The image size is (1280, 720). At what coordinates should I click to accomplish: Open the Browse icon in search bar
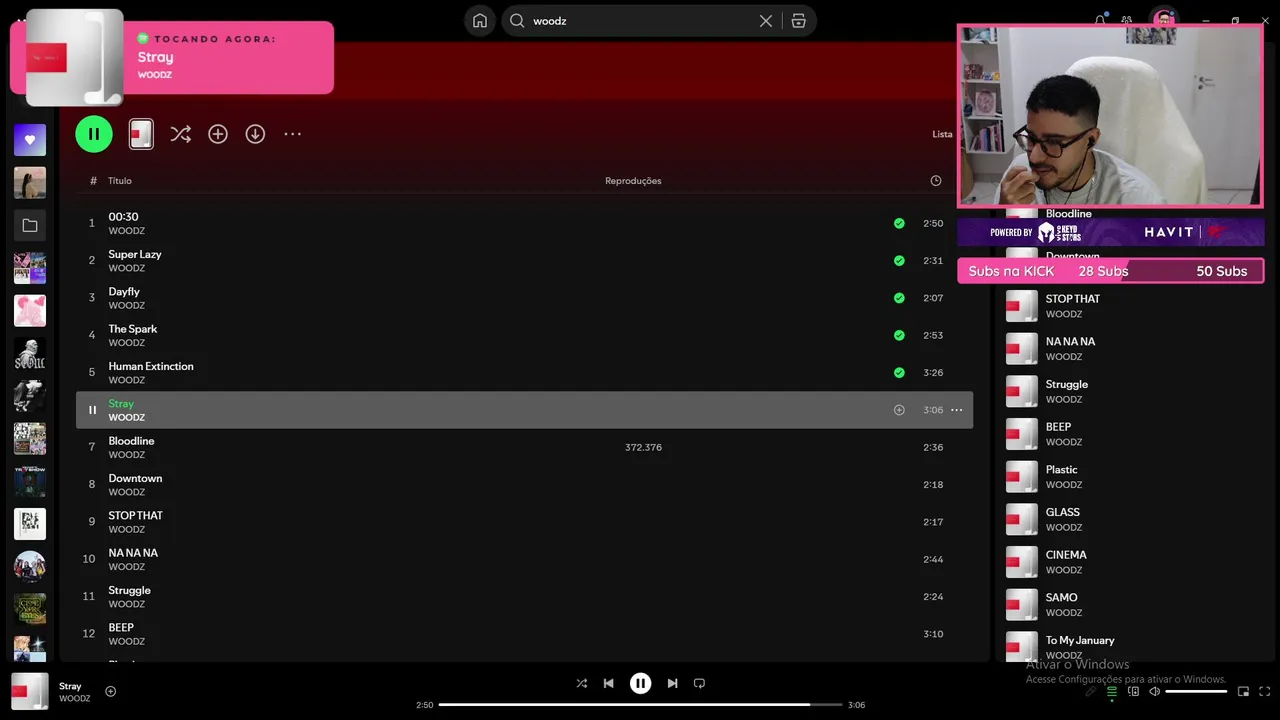(x=798, y=21)
